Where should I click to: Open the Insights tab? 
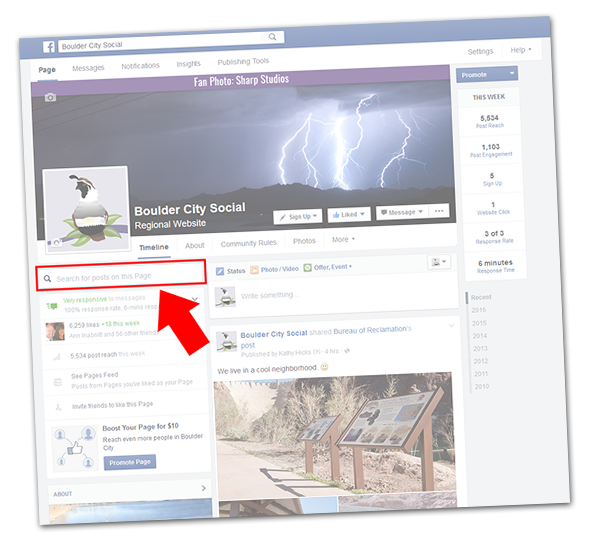coord(189,64)
